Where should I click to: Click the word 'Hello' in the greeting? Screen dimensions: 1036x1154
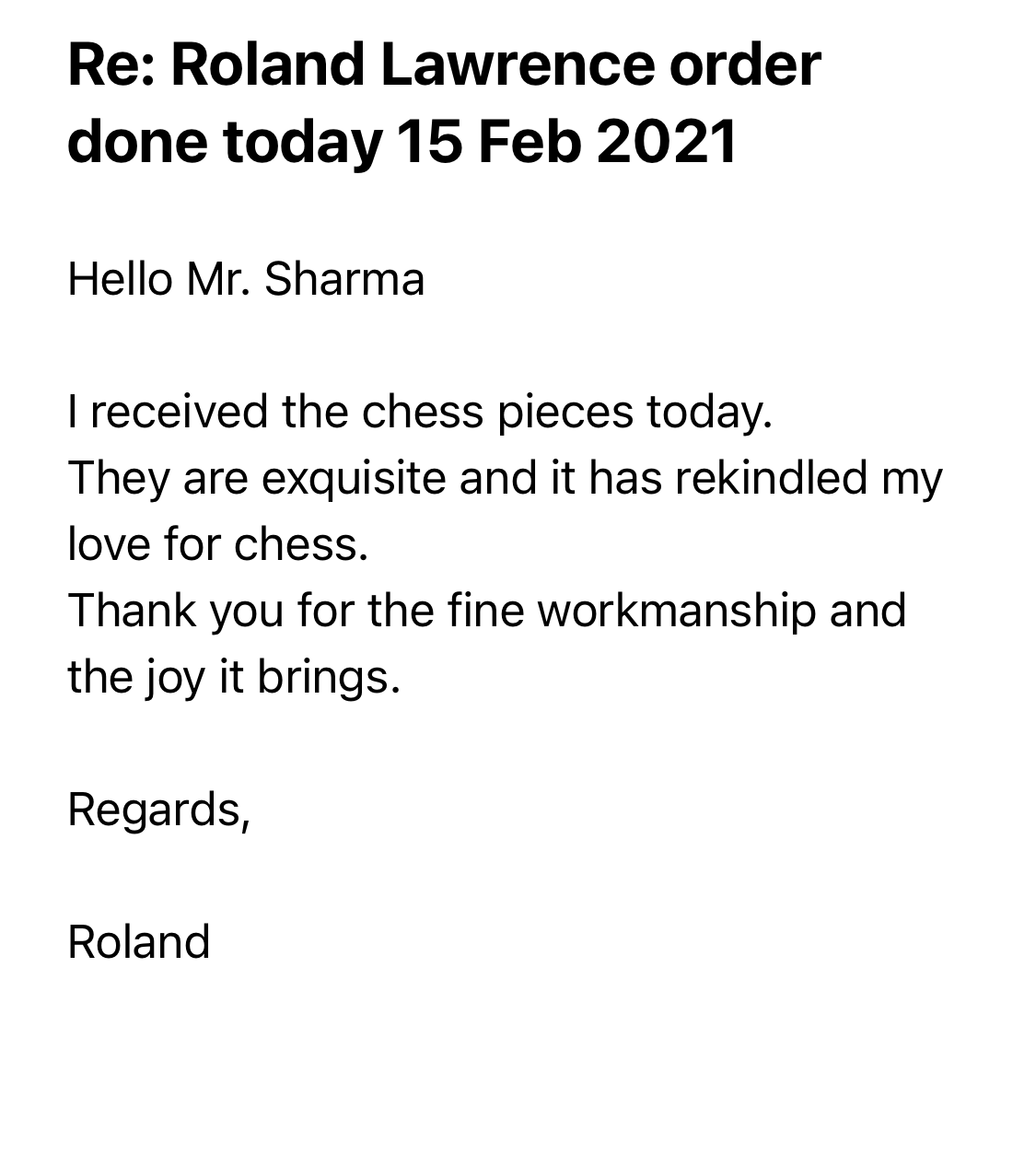coord(120,279)
